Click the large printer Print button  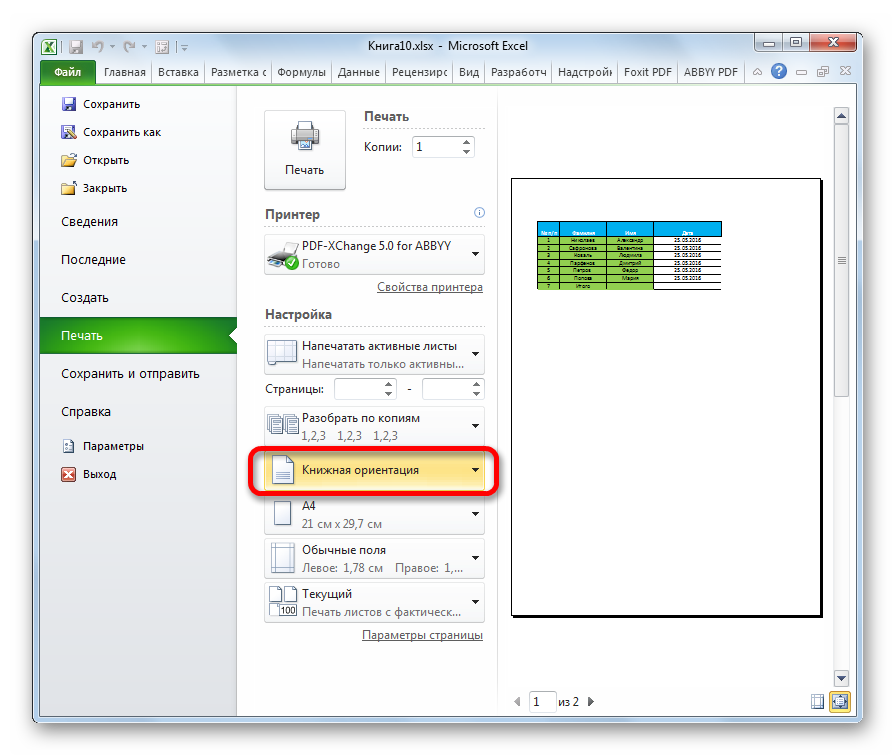(304, 149)
